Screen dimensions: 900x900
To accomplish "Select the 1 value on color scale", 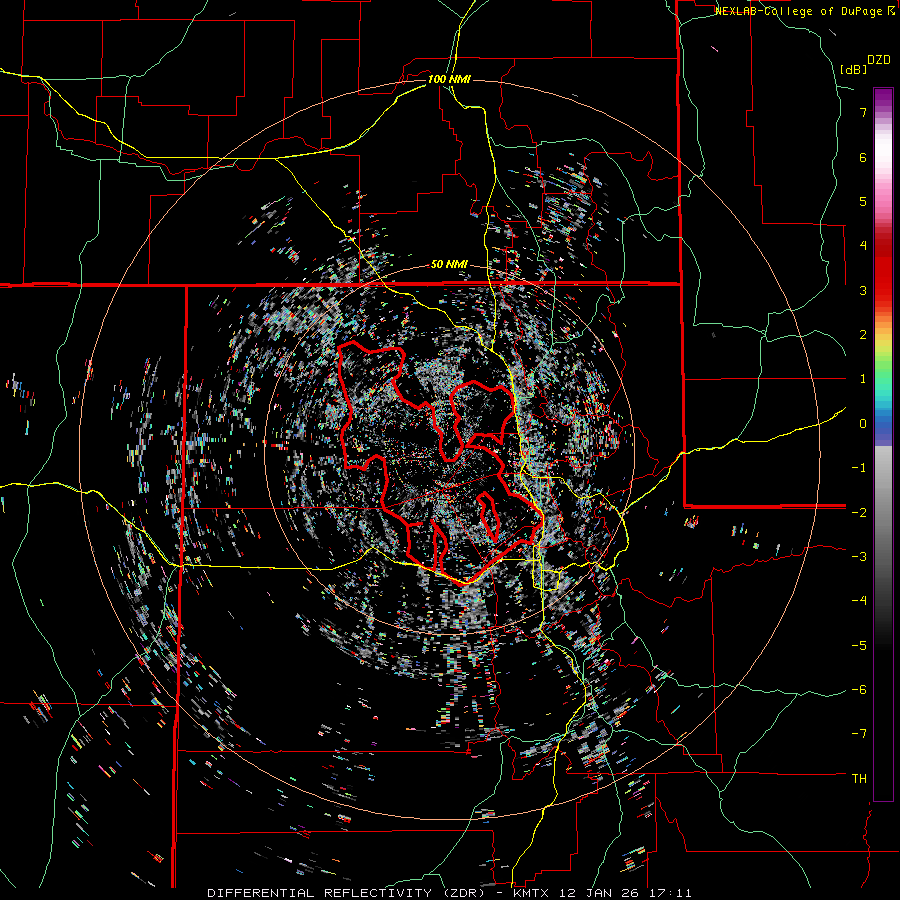I will 863,379.
